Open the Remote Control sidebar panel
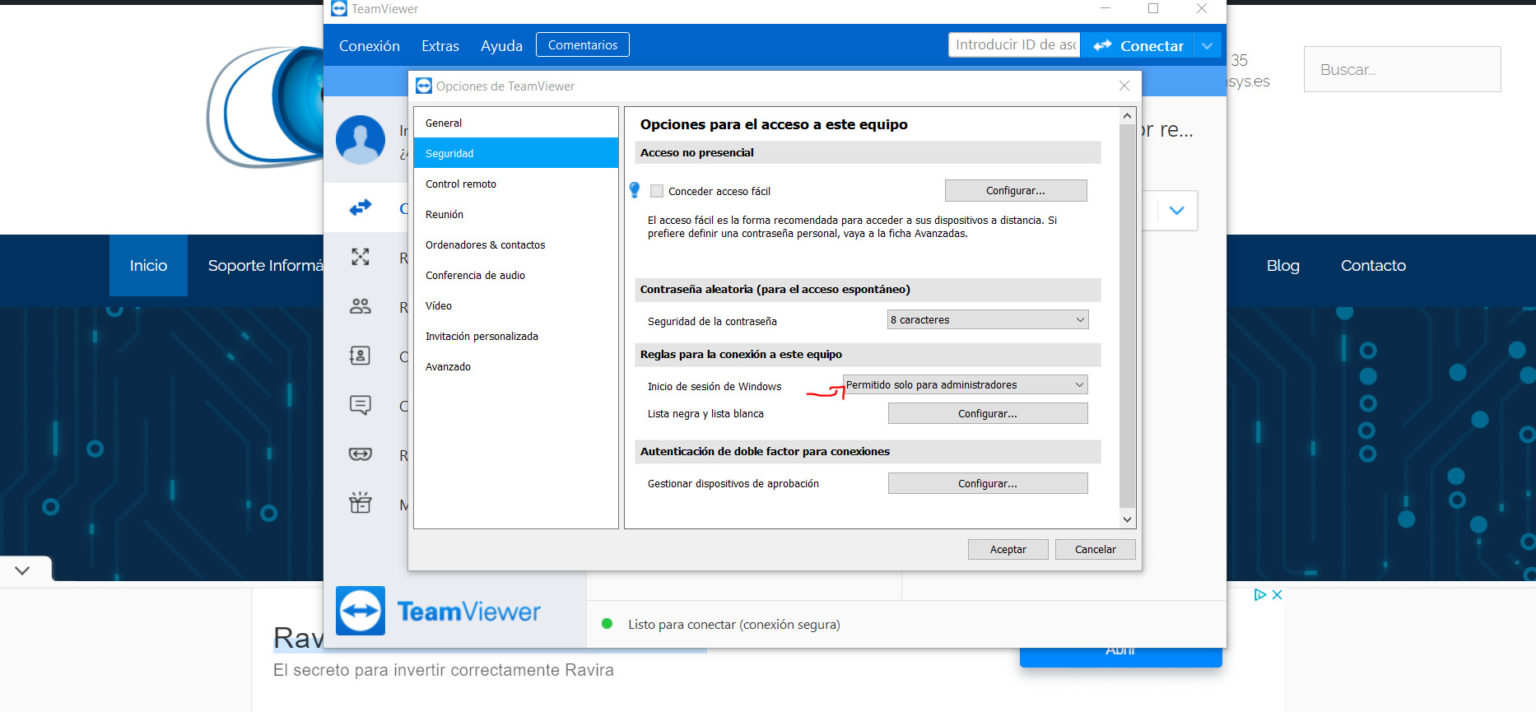Screen dimensions: 1536x712 click(x=362, y=256)
